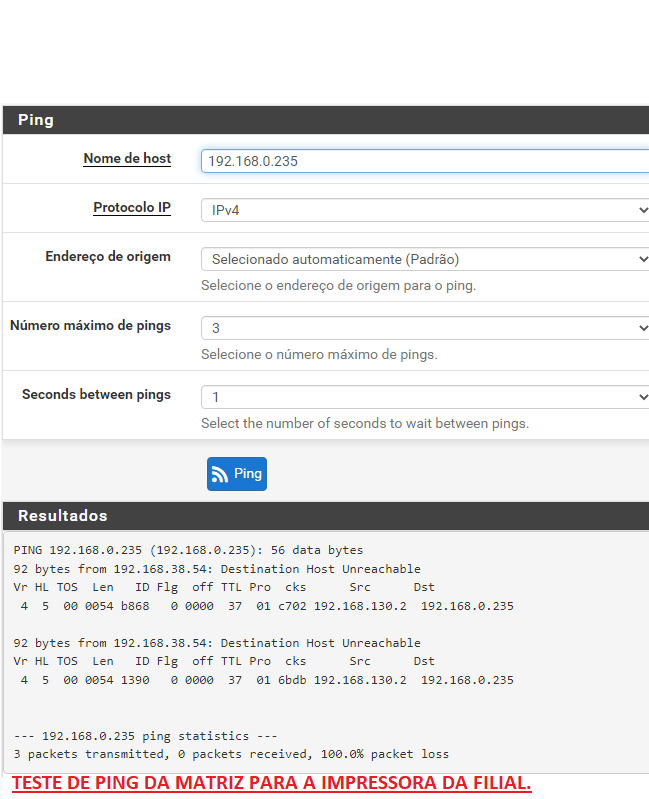The image size is (649, 799).
Task: Click the Endereço de origem label
Action: [x=108, y=256]
